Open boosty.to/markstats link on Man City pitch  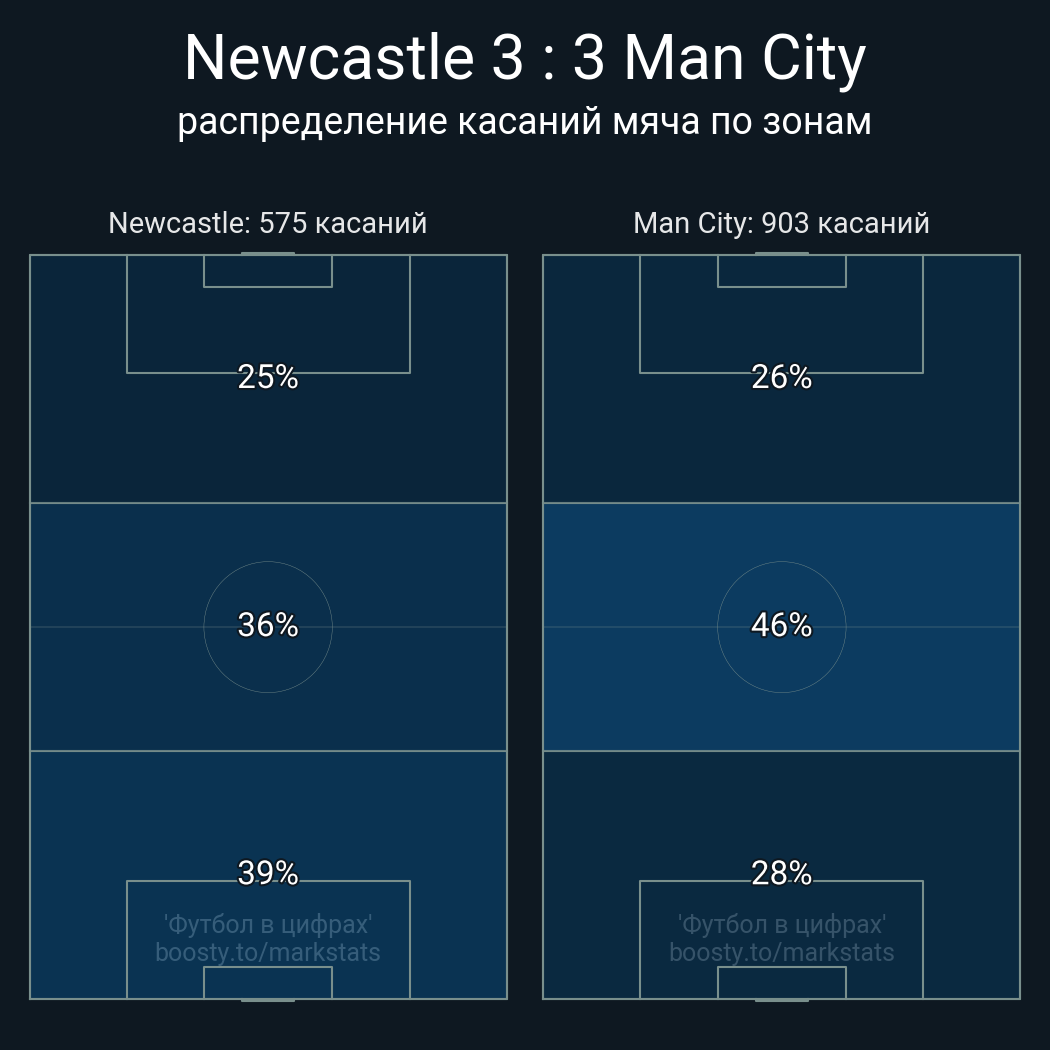781,952
